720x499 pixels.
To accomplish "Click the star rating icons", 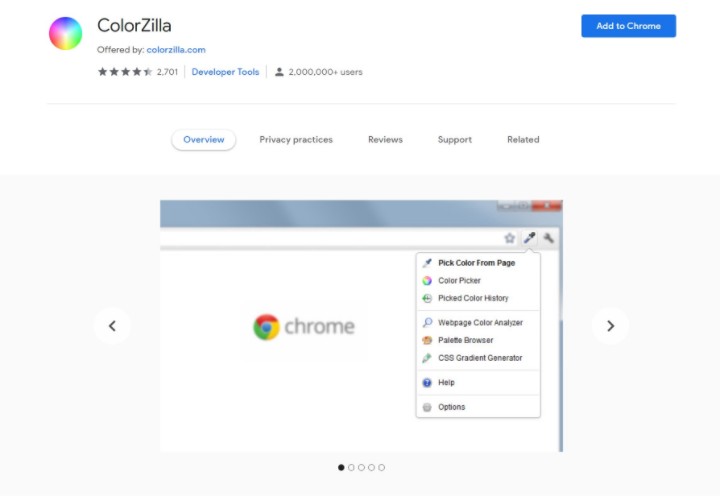I will coord(124,72).
